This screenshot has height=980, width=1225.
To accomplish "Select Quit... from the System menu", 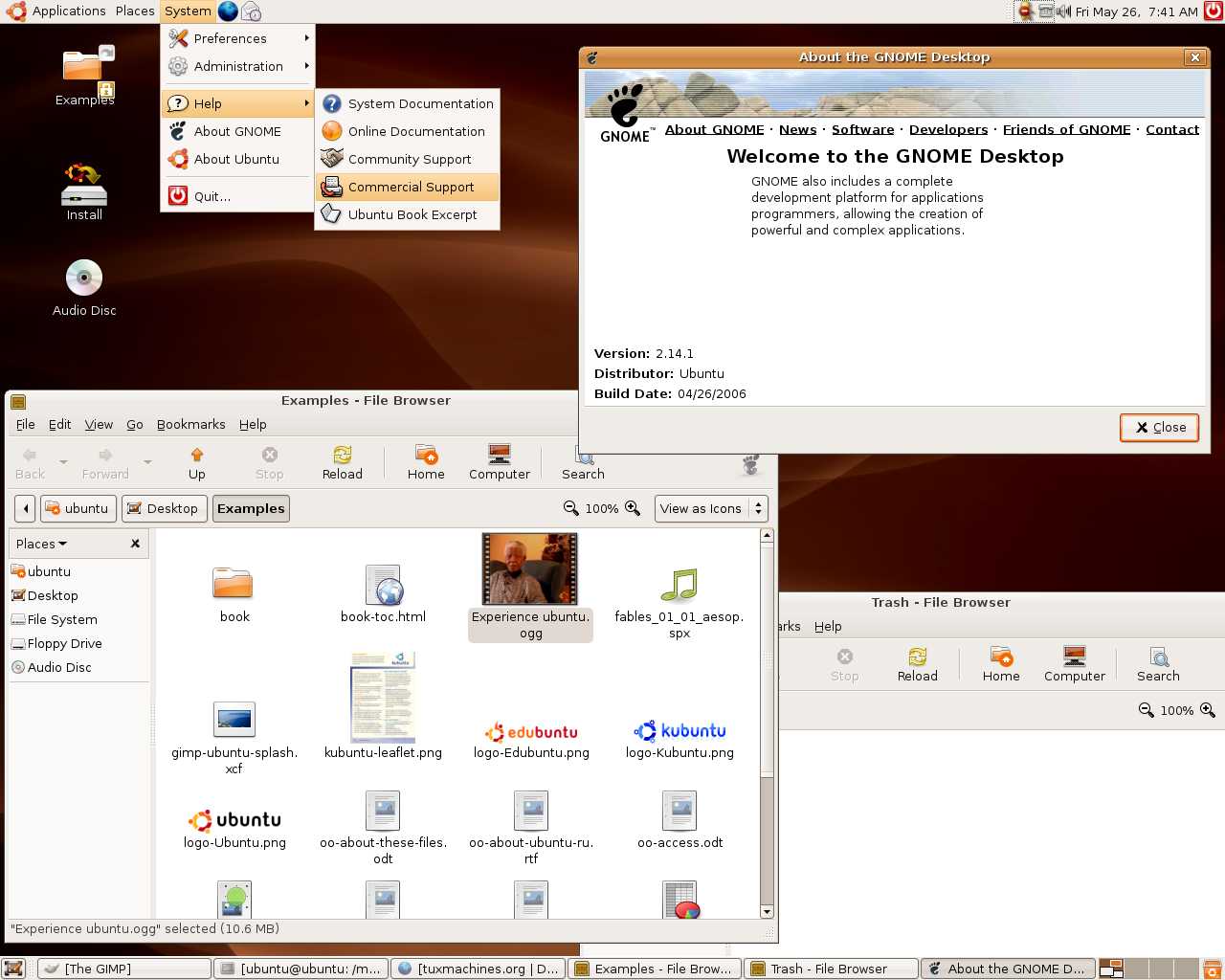I will [x=238, y=196].
